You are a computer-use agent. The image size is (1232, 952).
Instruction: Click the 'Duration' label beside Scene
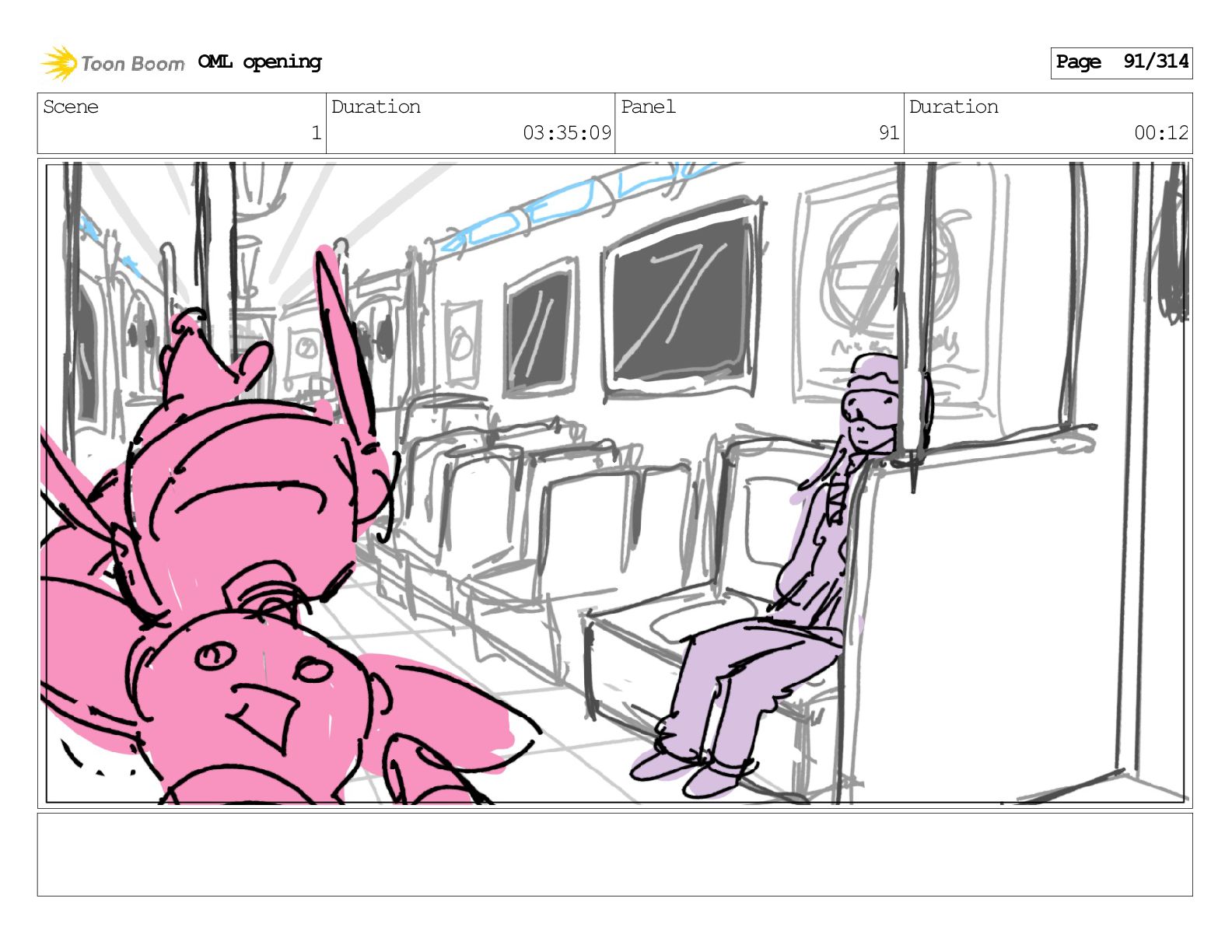376,107
